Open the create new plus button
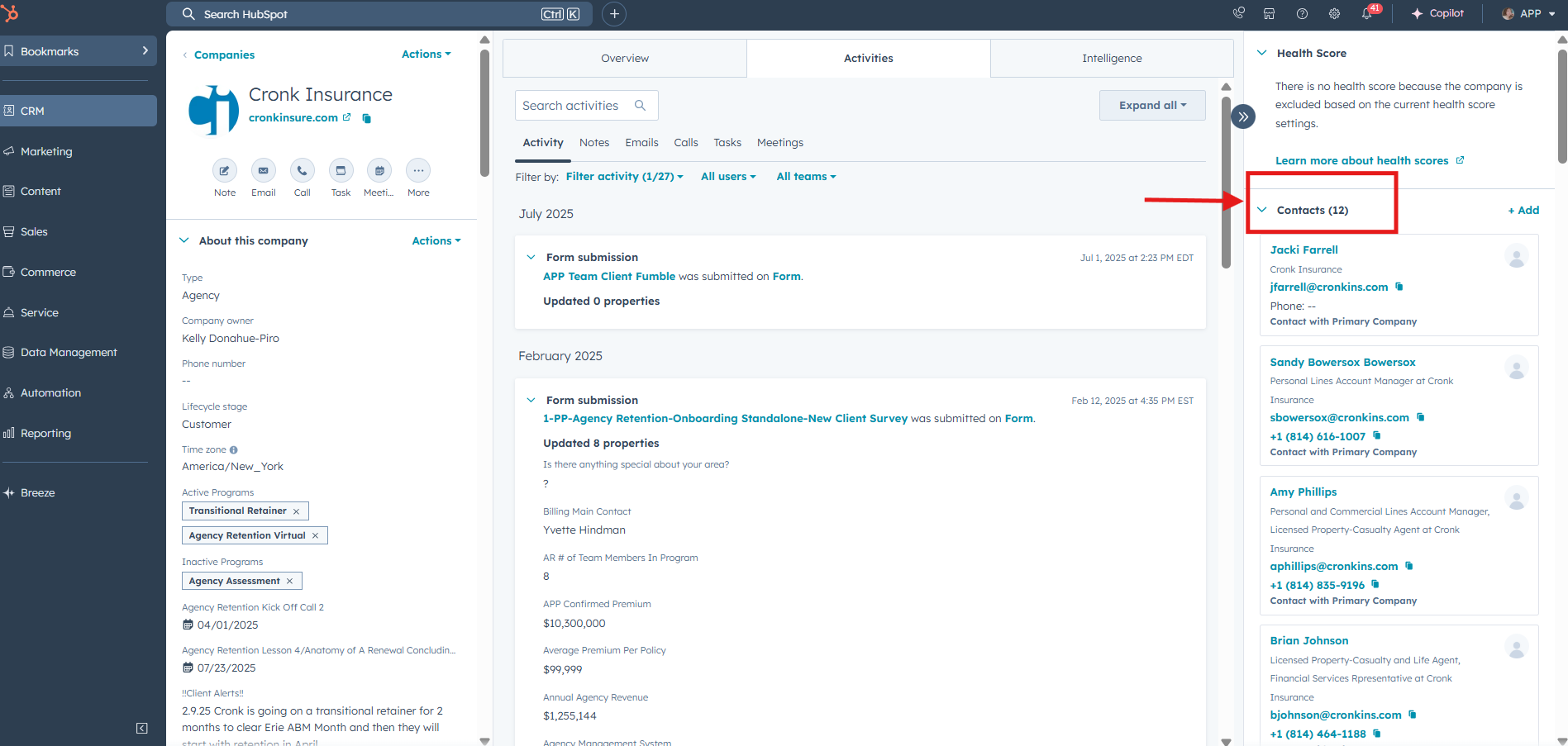This screenshot has height=746, width=1568. coord(614,14)
